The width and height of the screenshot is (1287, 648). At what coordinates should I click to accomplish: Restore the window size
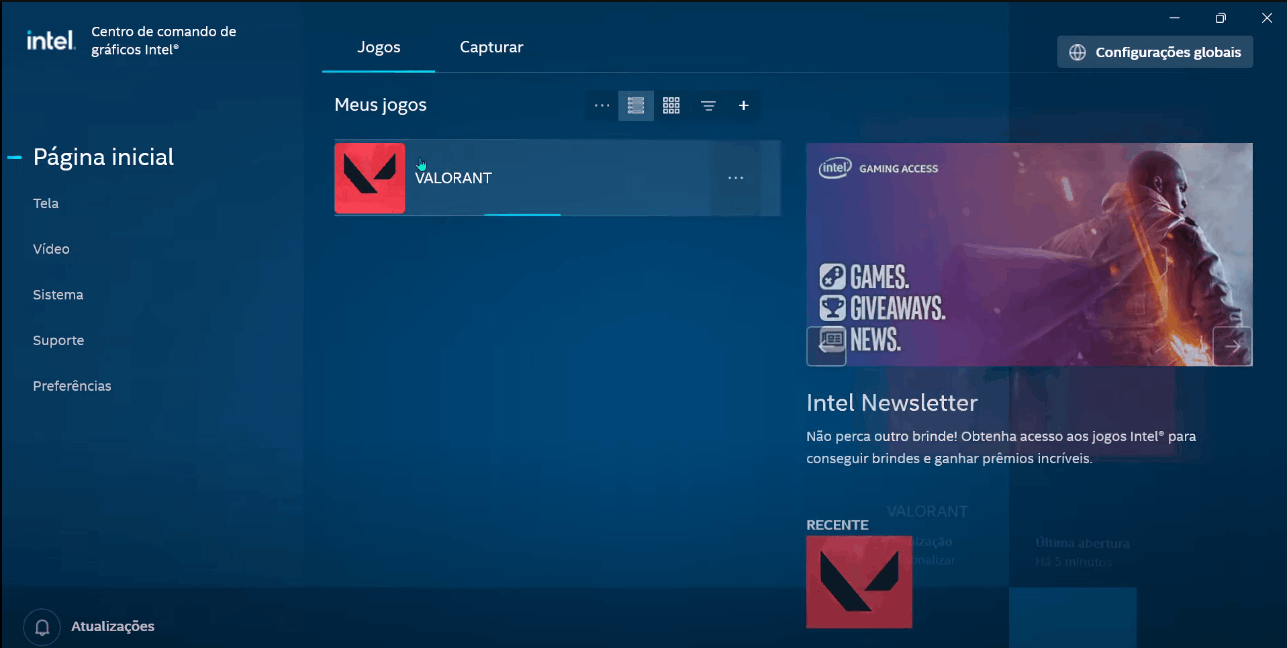[1220, 18]
